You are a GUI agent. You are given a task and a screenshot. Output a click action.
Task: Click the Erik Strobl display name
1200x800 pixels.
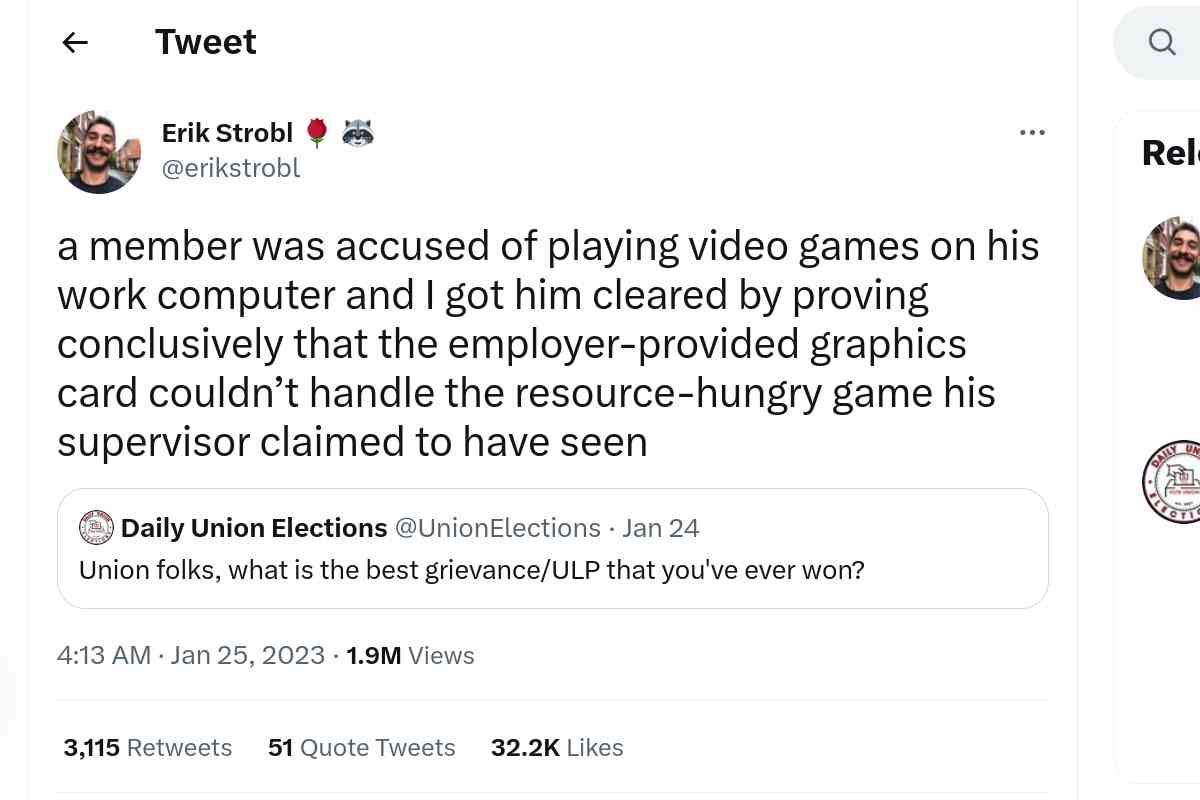pyautogui.click(x=227, y=132)
